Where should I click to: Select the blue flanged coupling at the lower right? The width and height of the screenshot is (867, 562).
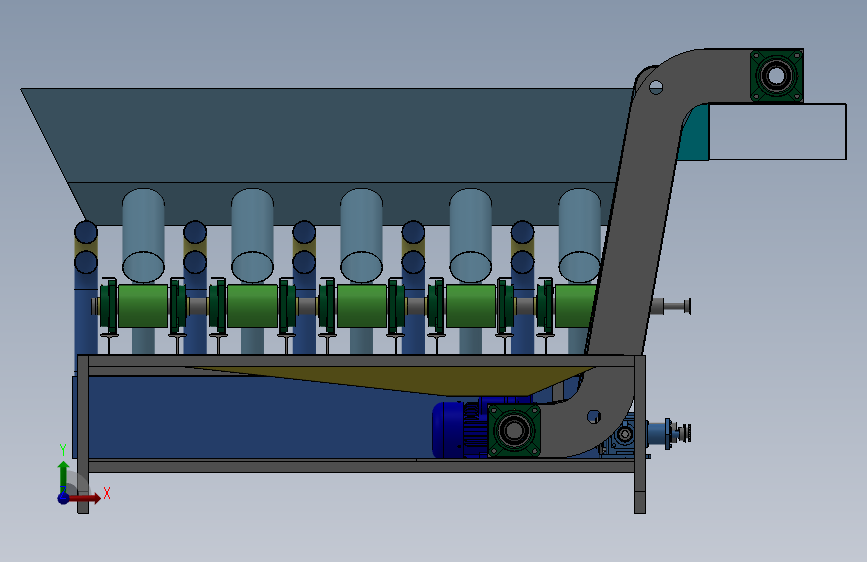tap(668, 433)
